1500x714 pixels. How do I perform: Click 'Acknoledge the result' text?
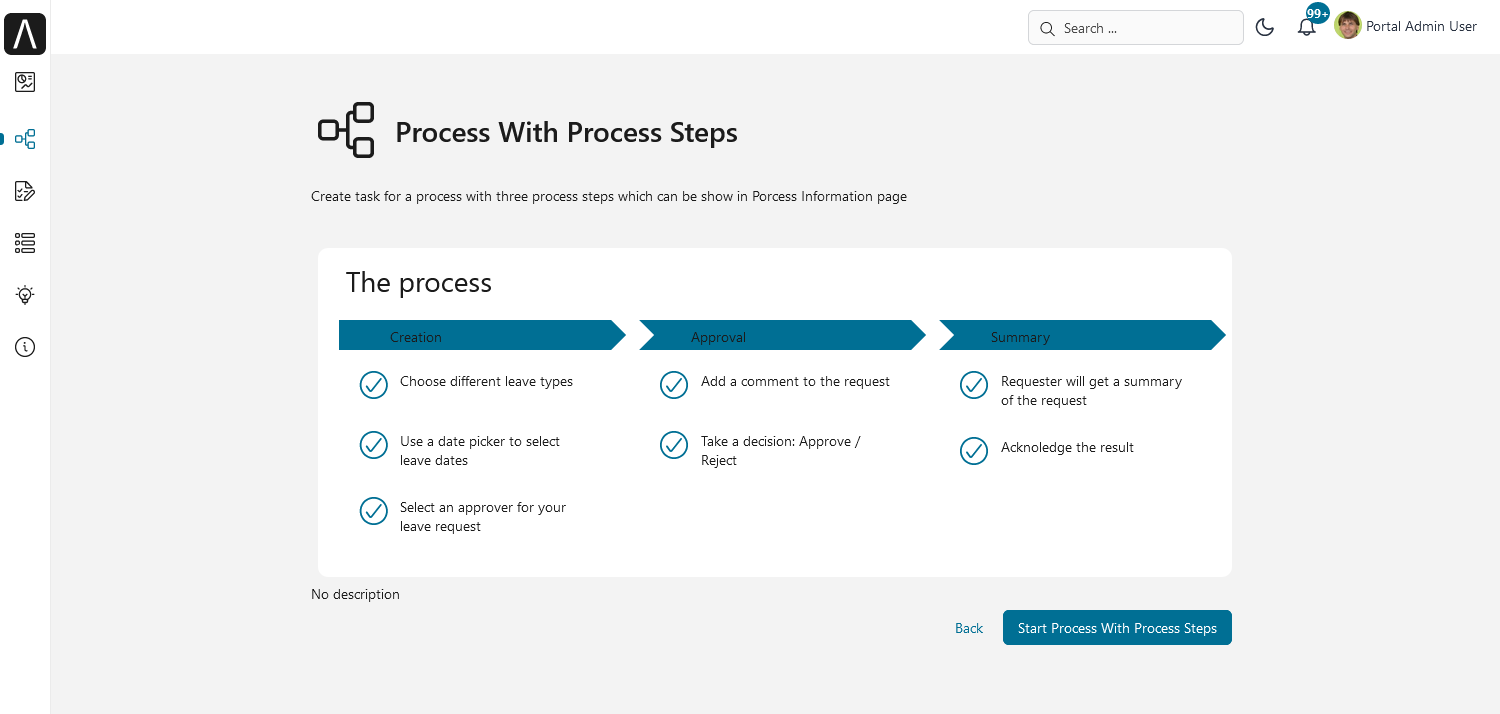[x=1067, y=447]
